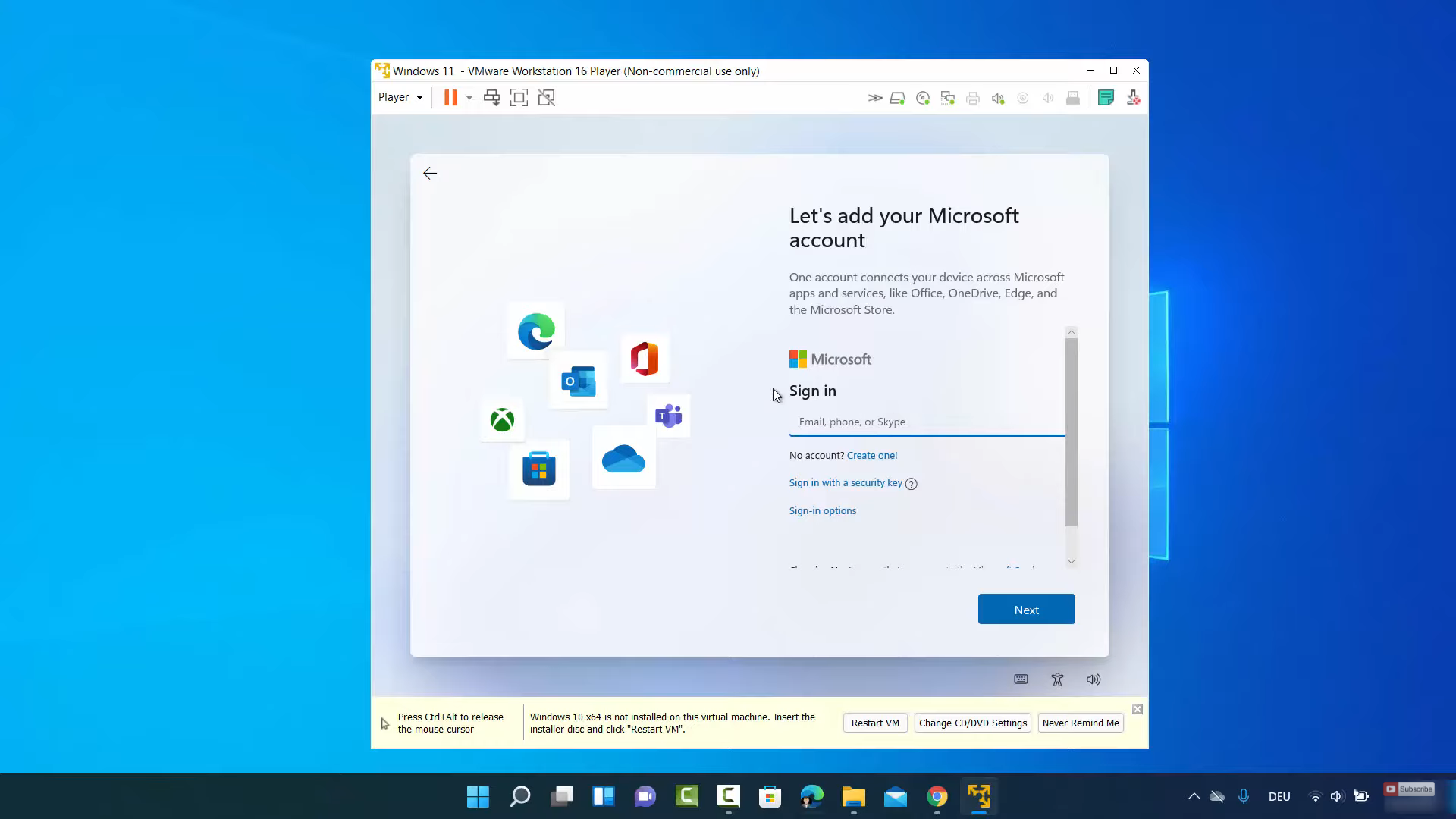Click the network adapter device icon

pos(948,98)
